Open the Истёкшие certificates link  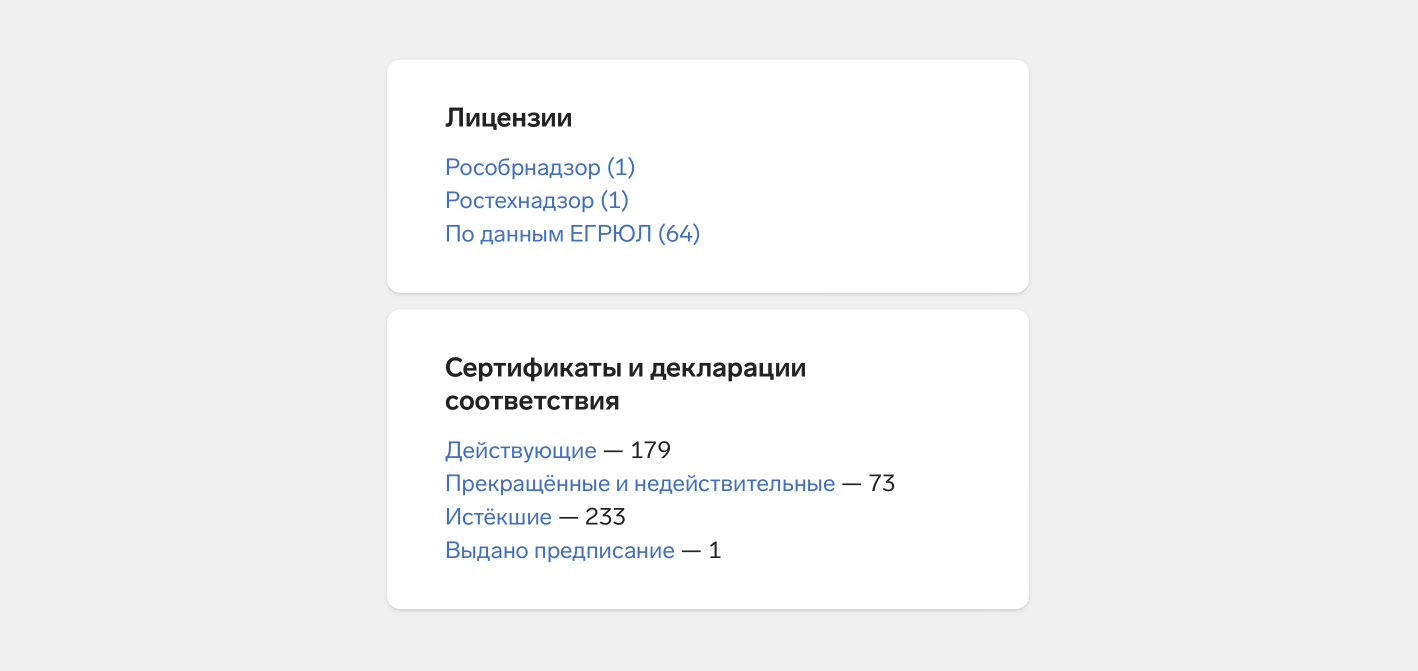click(x=498, y=517)
